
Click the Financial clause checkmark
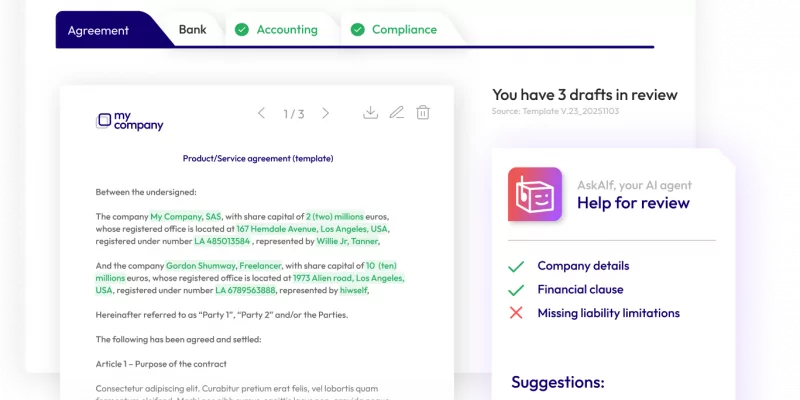point(516,290)
